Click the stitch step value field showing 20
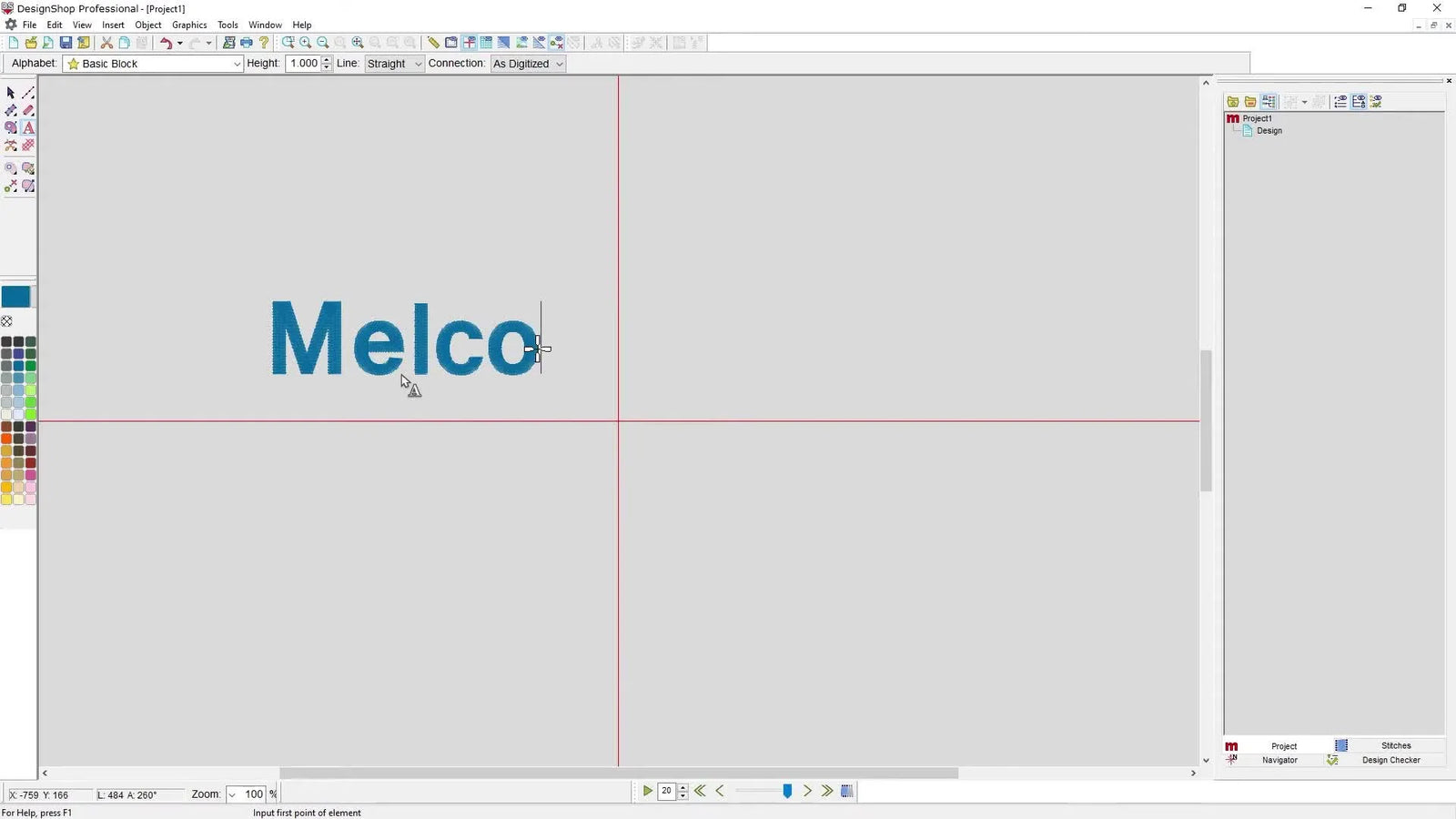 click(x=667, y=792)
